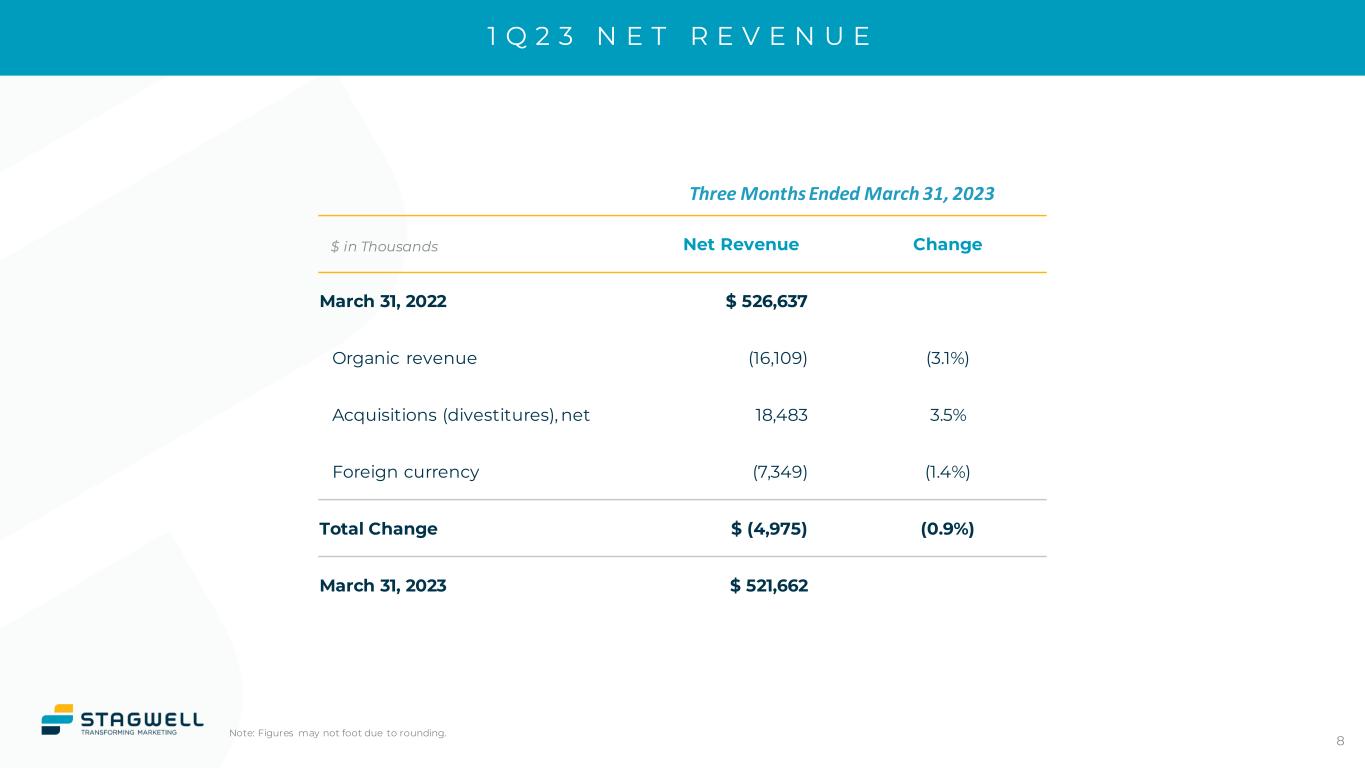1365x768 pixels.
Task: Click the $ 526,637 revenue value
Action: (766, 302)
